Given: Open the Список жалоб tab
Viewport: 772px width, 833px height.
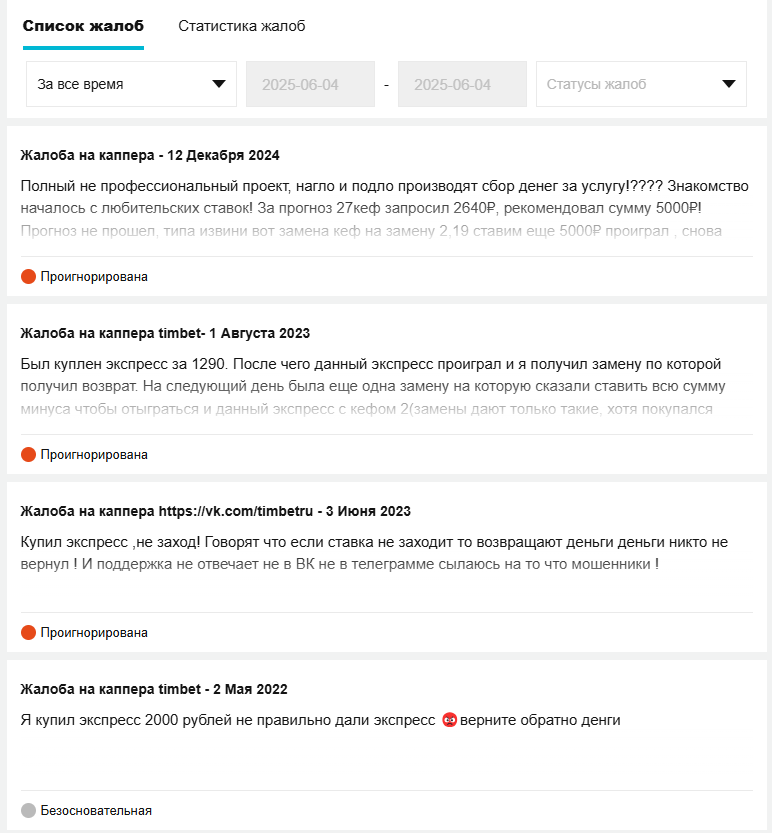Looking at the screenshot, I should [x=83, y=26].
